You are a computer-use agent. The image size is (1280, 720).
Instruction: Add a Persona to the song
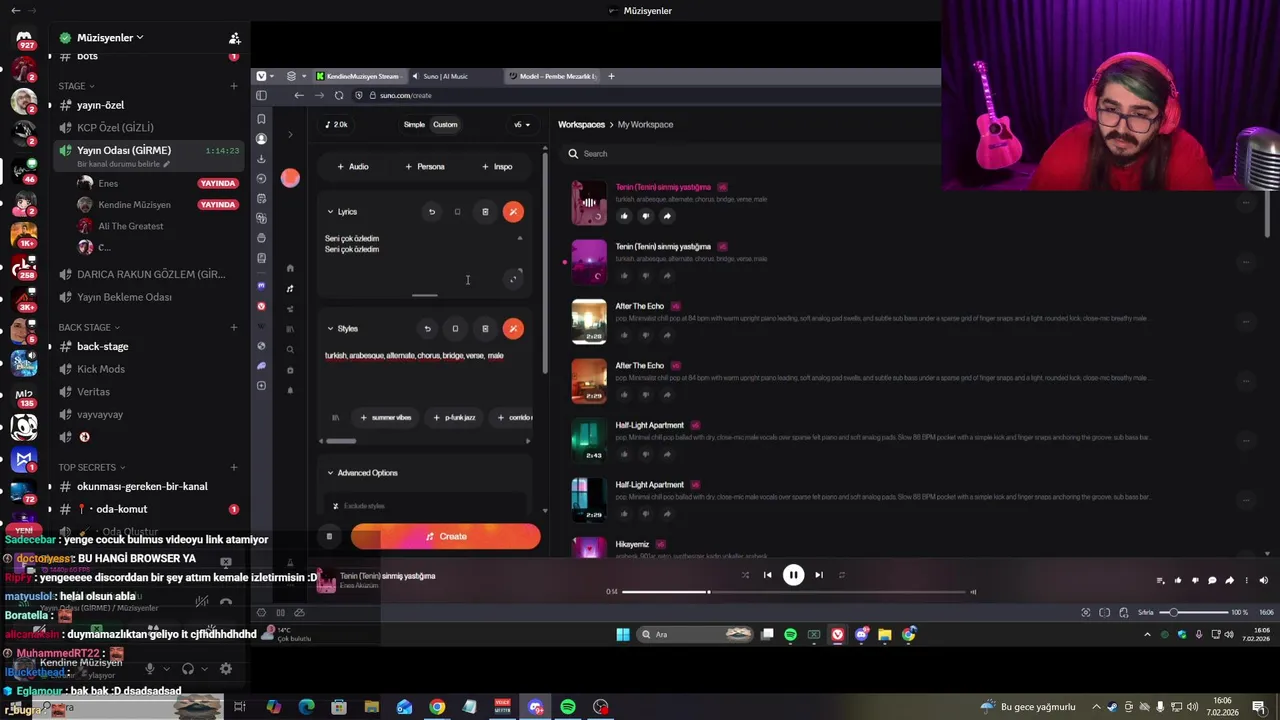pos(425,167)
